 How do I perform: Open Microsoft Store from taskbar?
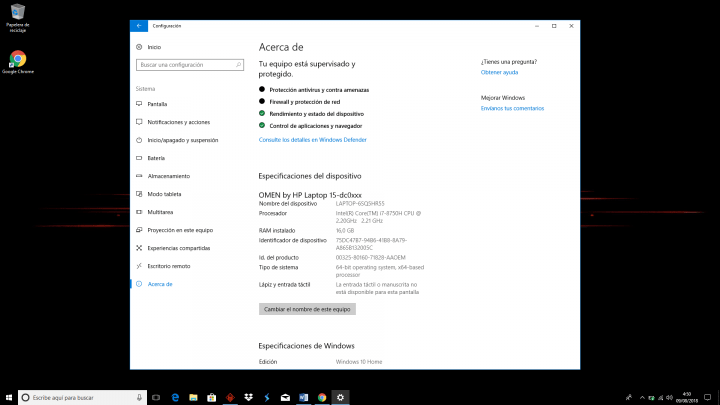(212, 397)
